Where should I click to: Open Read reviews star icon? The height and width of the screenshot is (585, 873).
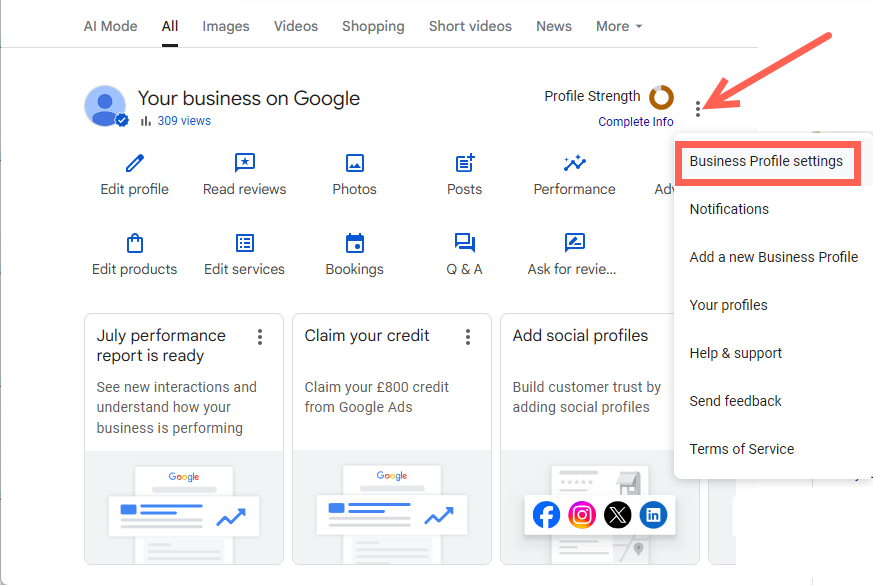coord(244,163)
